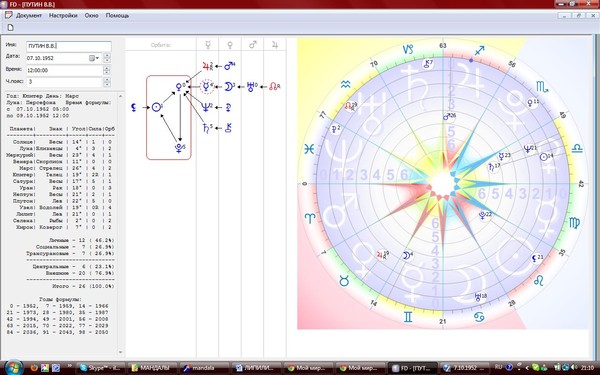The width and height of the screenshot is (600, 375).
Task: Open the Настройки menu
Action: coord(63,16)
